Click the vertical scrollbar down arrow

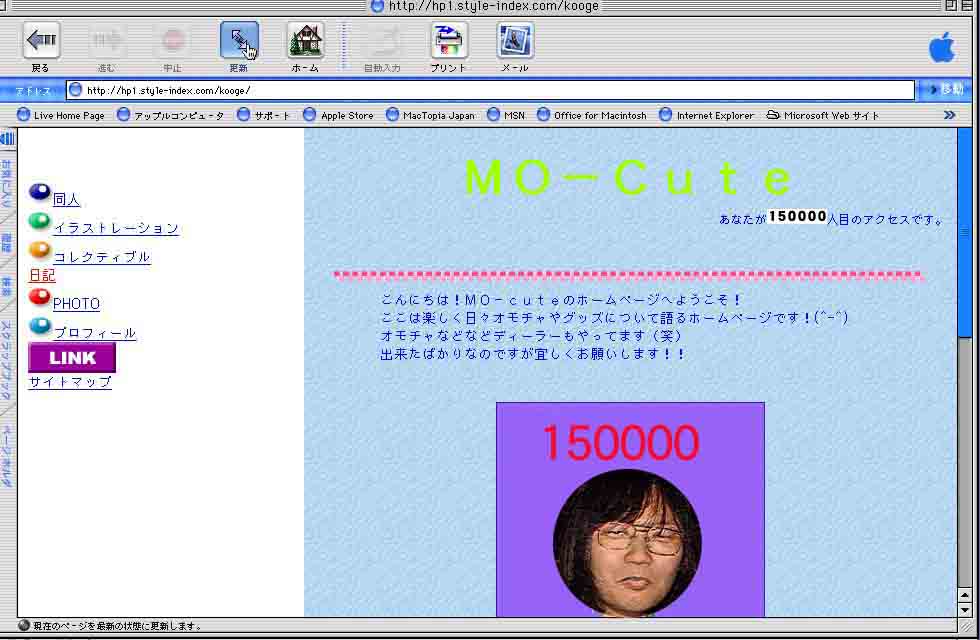click(965, 609)
